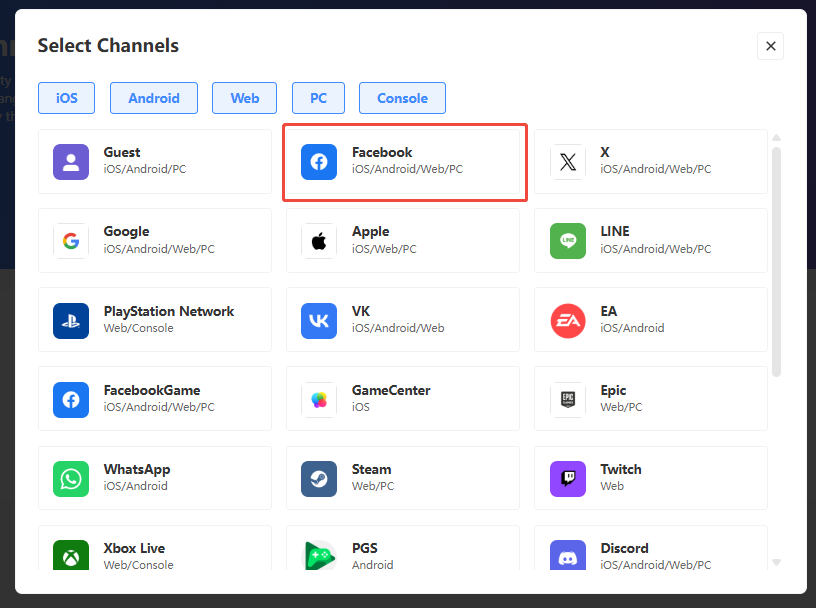The height and width of the screenshot is (608, 816).
Task: Select the Guest channel card
Action: click(x=155, y=161)
